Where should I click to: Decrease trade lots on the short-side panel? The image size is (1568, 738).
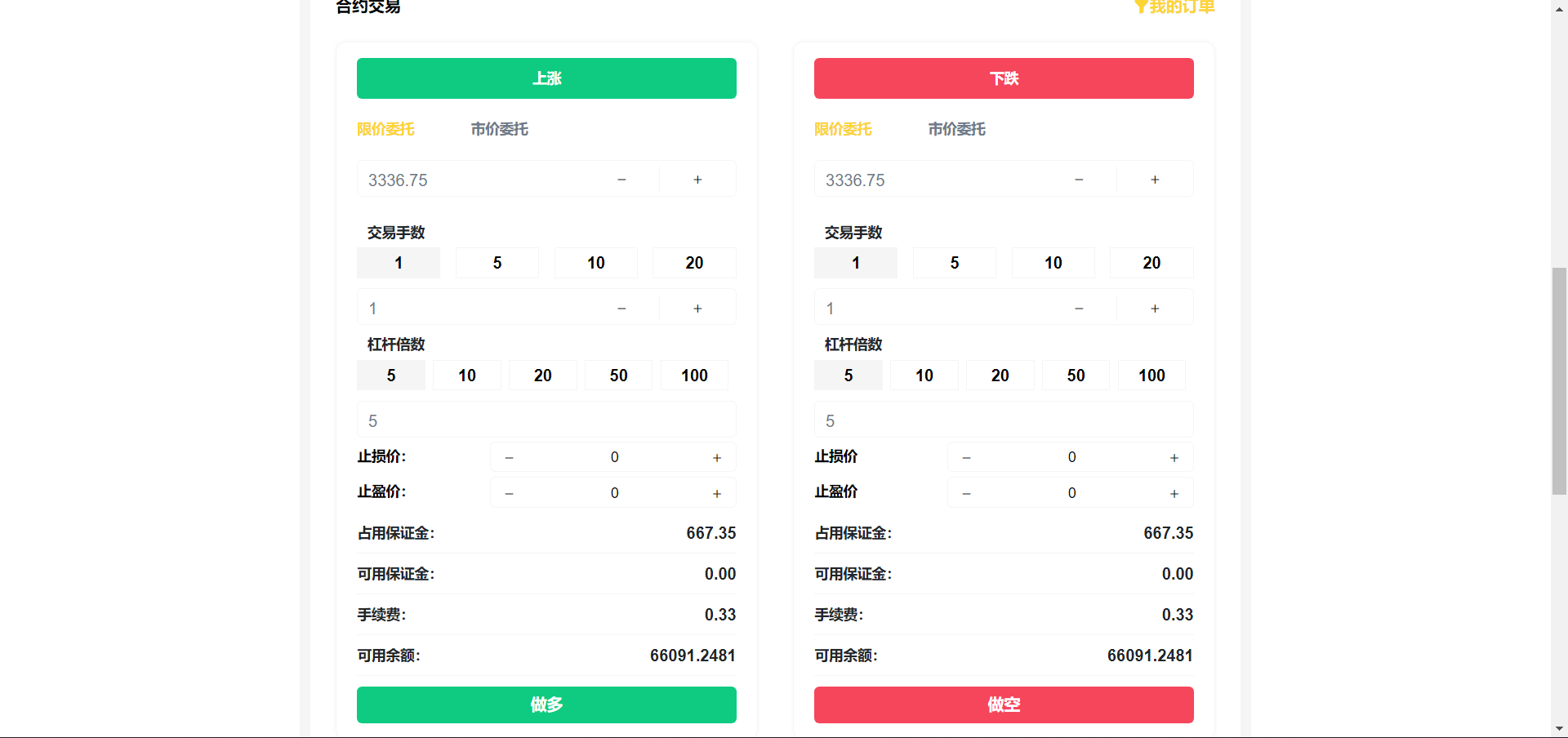[1079, 309]
